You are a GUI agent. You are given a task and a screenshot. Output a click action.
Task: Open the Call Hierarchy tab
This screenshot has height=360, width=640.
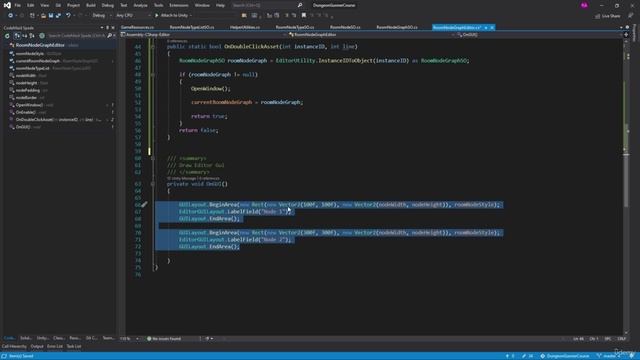[14, 347]
